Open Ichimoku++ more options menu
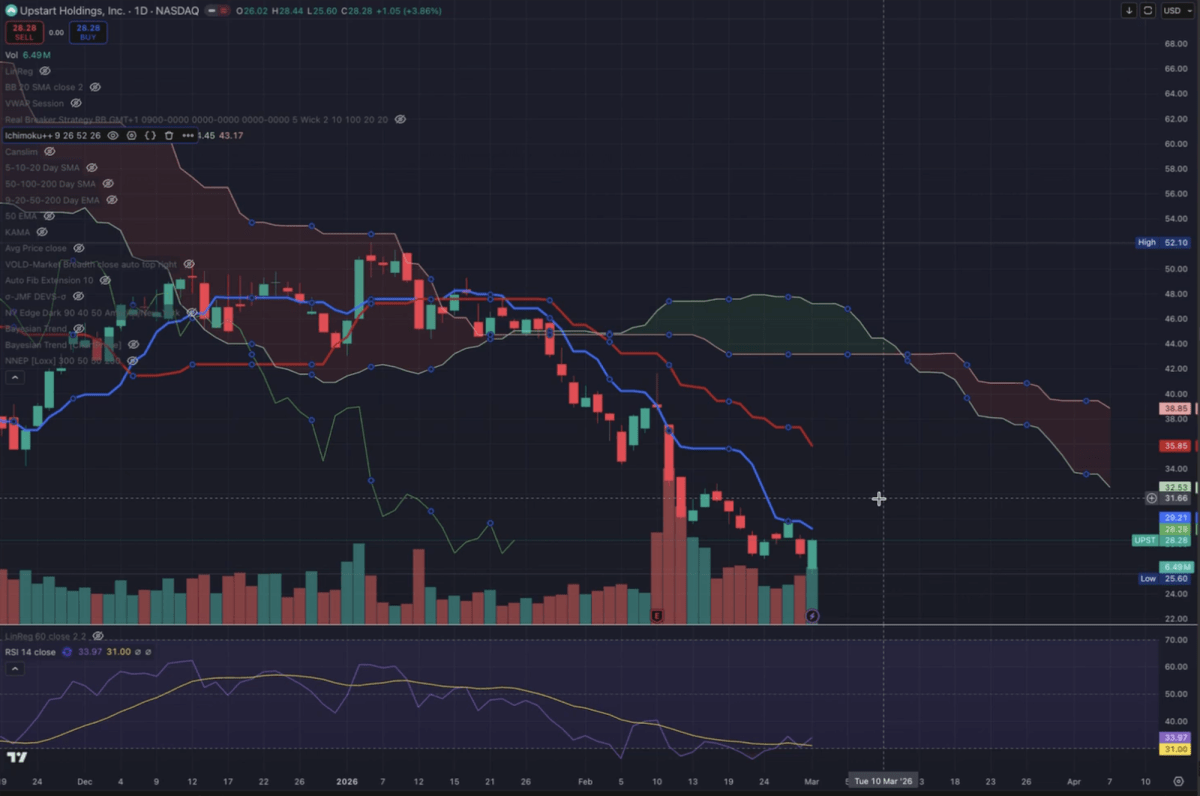Screen dimensions: 1200x796 point(186,135)
